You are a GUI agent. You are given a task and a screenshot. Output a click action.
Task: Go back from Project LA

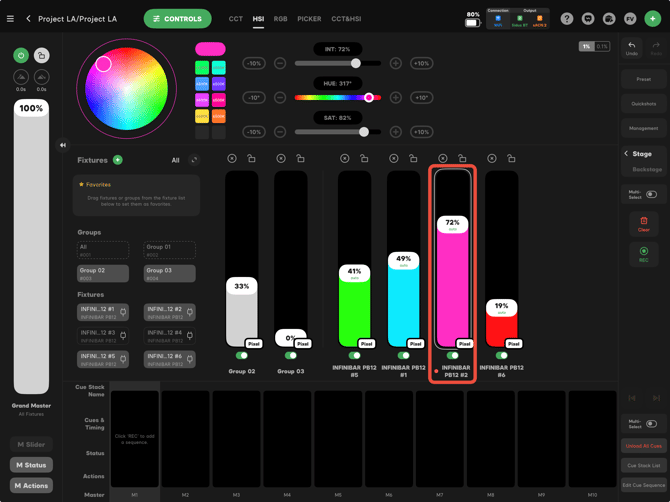[28, 19]
